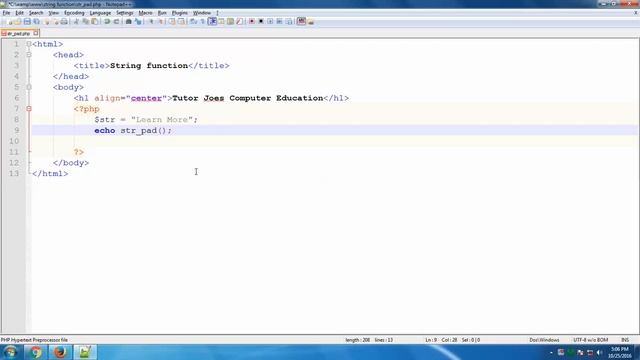The width and height of the screenshot is (640, 360).
Task: Click the "Learn More" string on line 8
Action: (162, 120)
